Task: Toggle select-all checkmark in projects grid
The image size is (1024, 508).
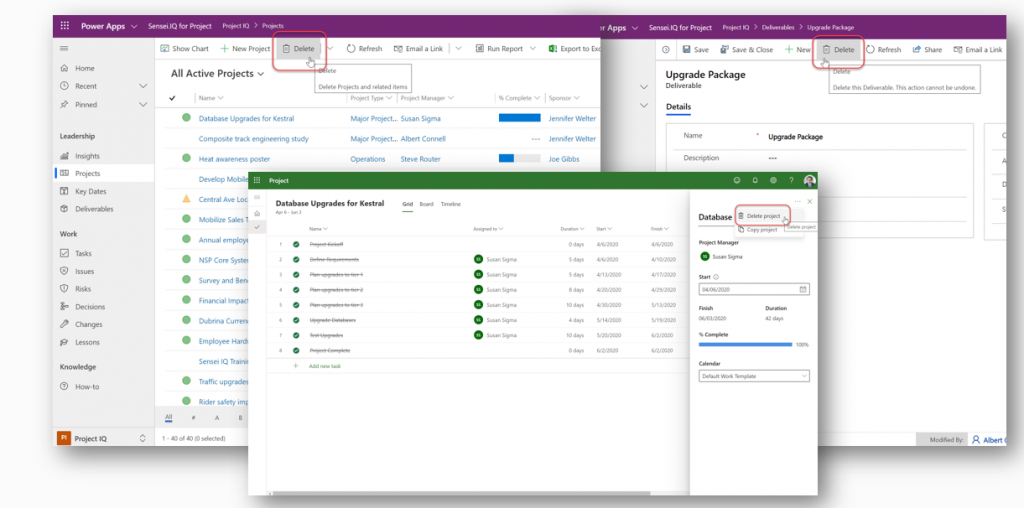Action: pos(172,98)
